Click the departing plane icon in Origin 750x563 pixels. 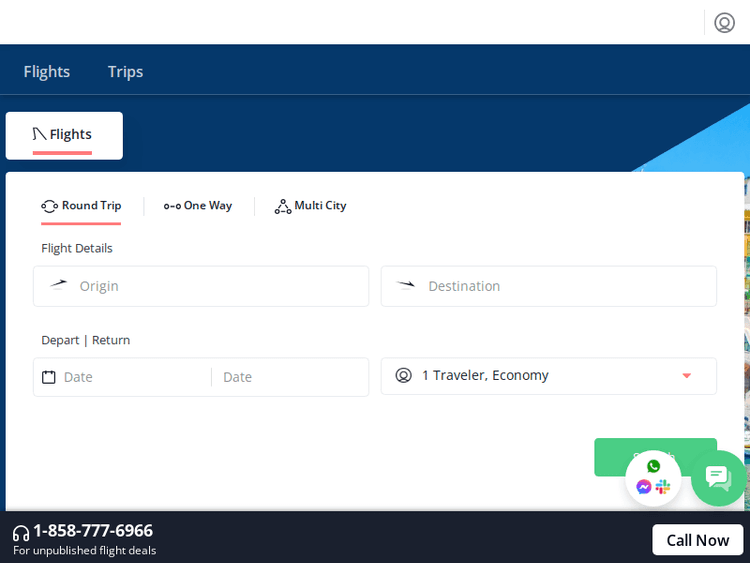59,285
